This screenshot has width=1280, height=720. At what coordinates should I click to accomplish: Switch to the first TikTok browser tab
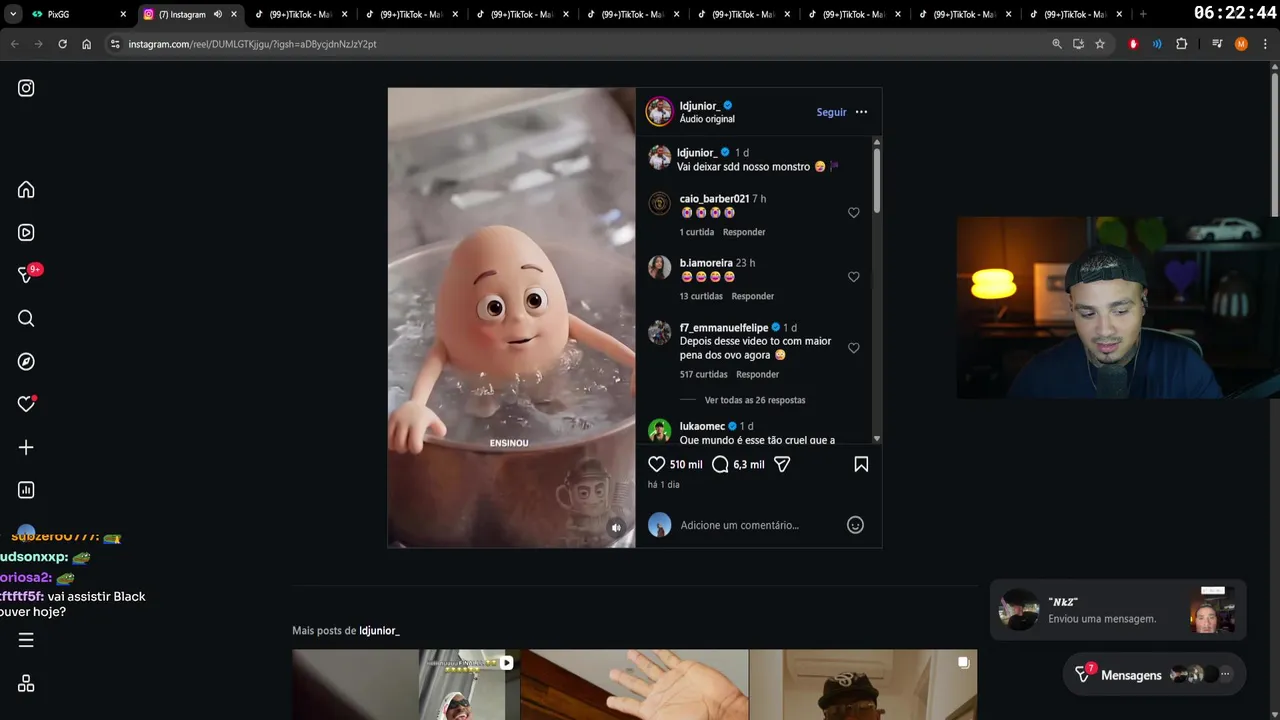click(300, 14)
